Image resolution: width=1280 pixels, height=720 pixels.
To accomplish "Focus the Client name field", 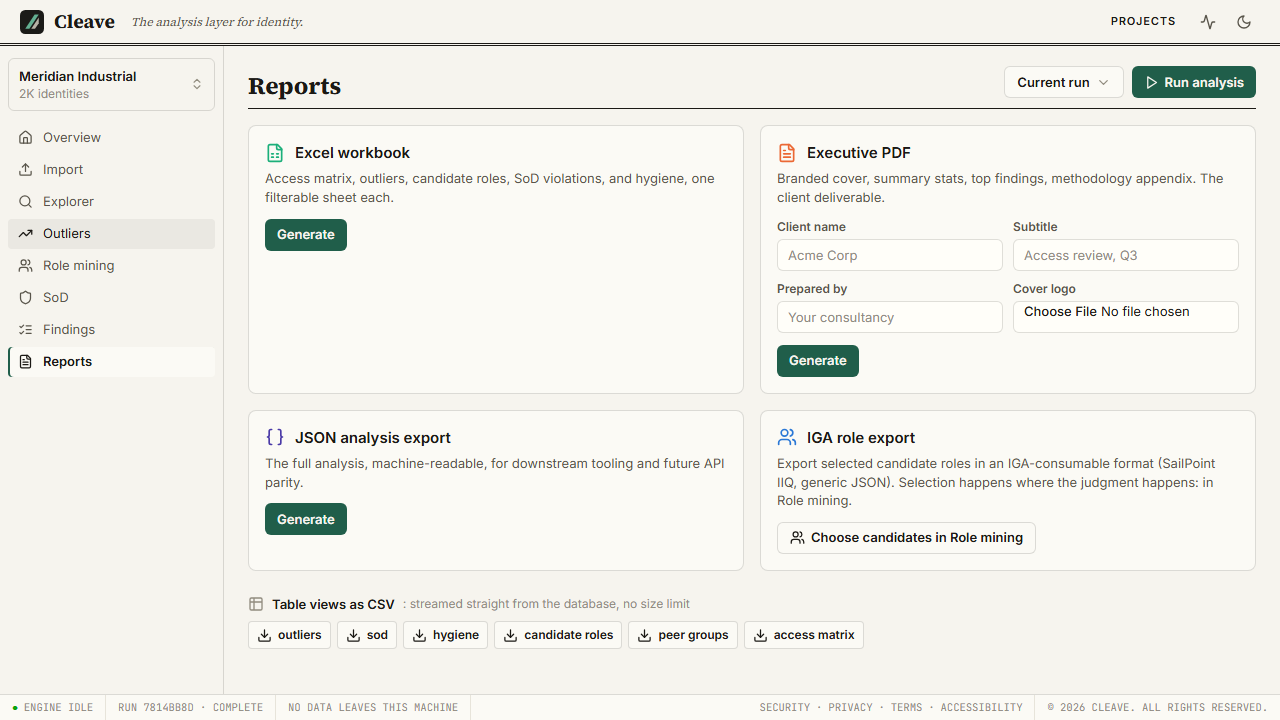I will click(890, 255).
